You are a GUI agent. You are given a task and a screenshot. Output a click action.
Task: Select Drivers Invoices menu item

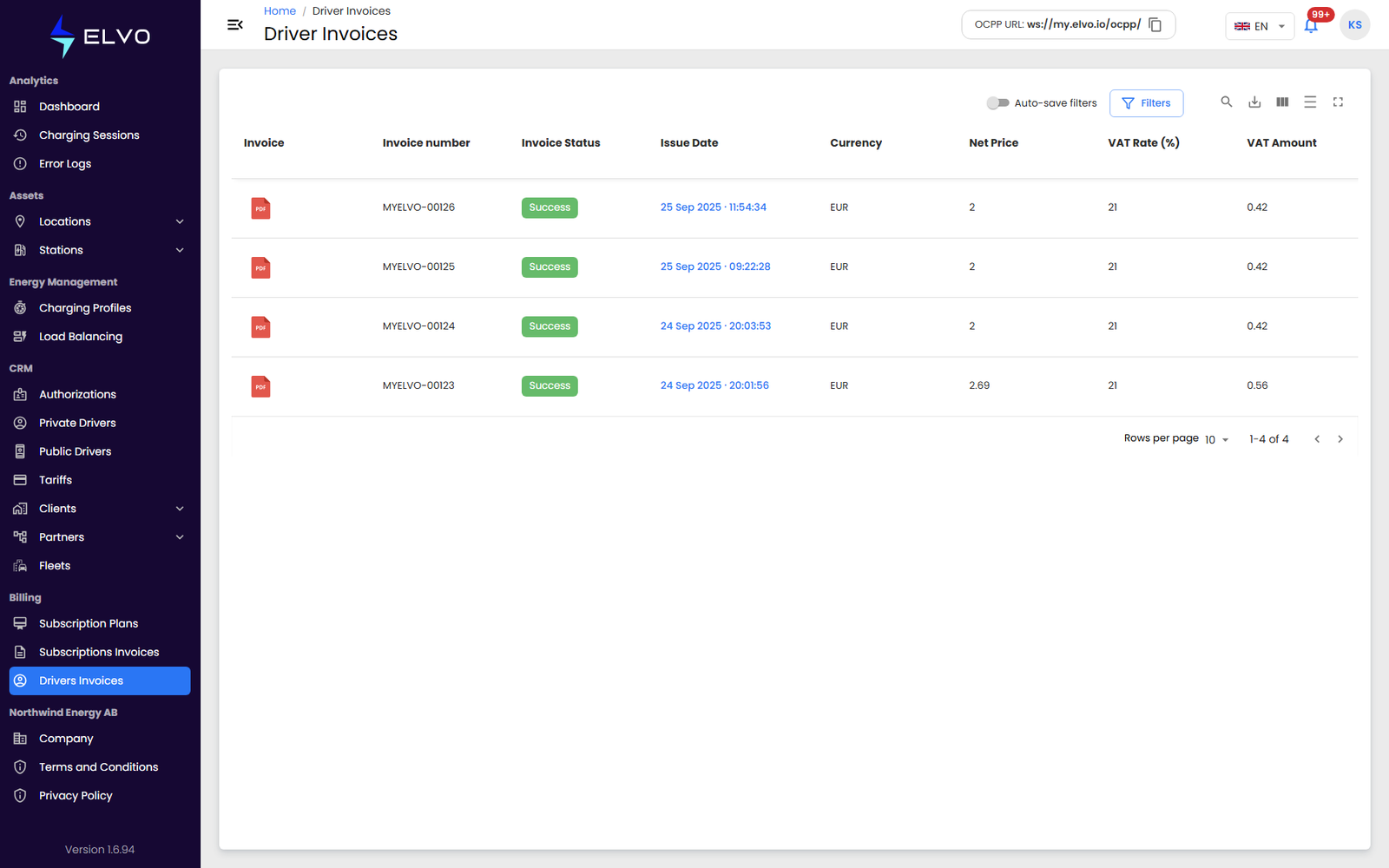click(x=100, y=681)
